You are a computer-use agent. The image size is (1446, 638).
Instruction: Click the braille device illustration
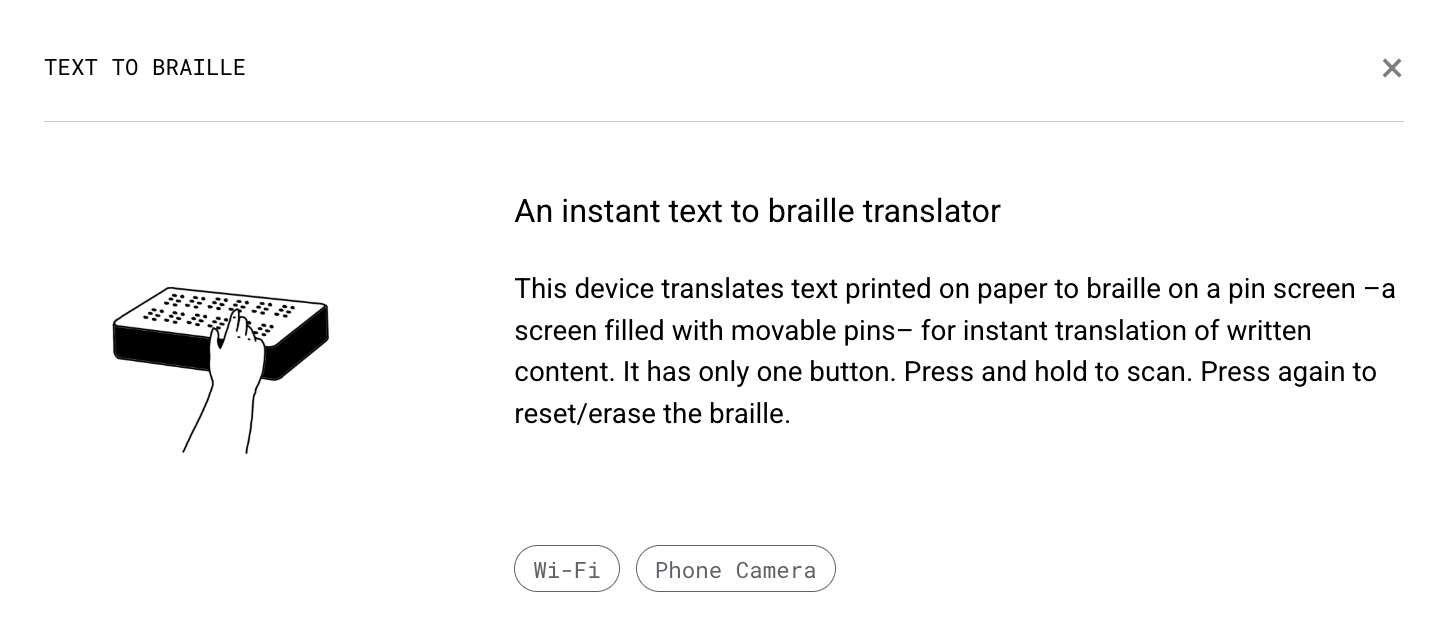point(220,360)
